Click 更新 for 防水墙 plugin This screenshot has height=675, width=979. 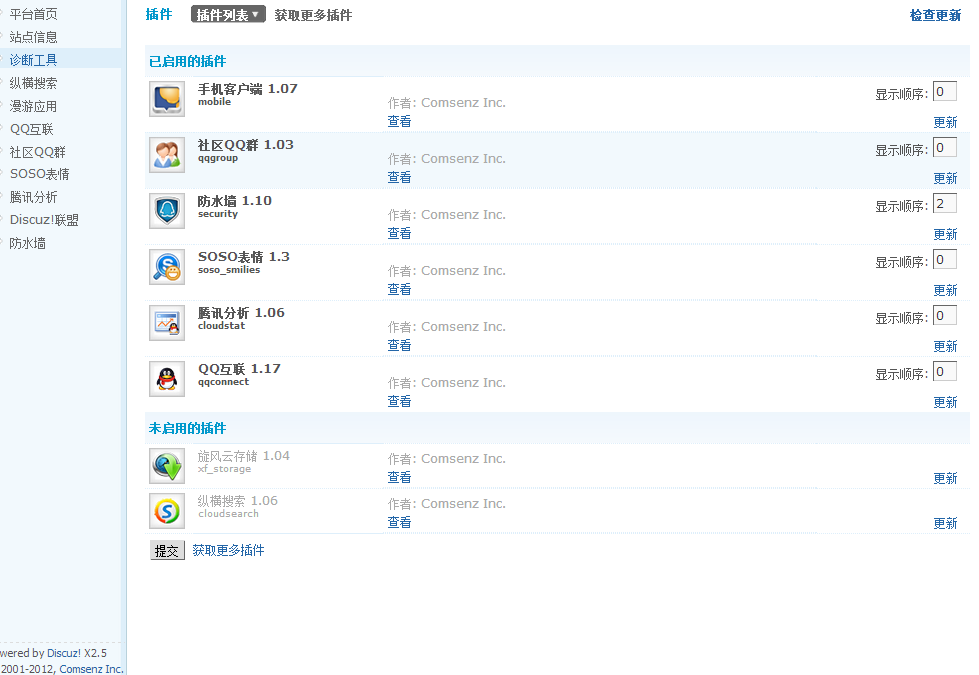[945, 234]
